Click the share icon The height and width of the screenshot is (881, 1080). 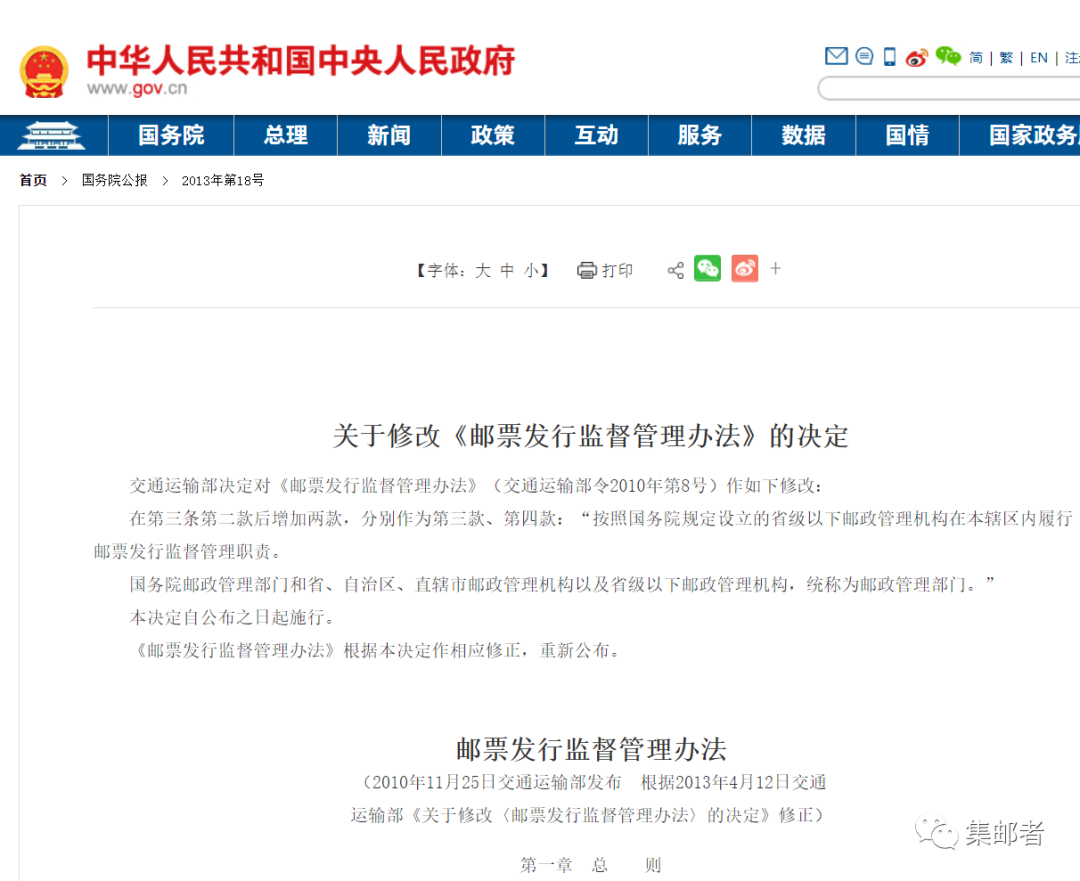pos(676,270)
